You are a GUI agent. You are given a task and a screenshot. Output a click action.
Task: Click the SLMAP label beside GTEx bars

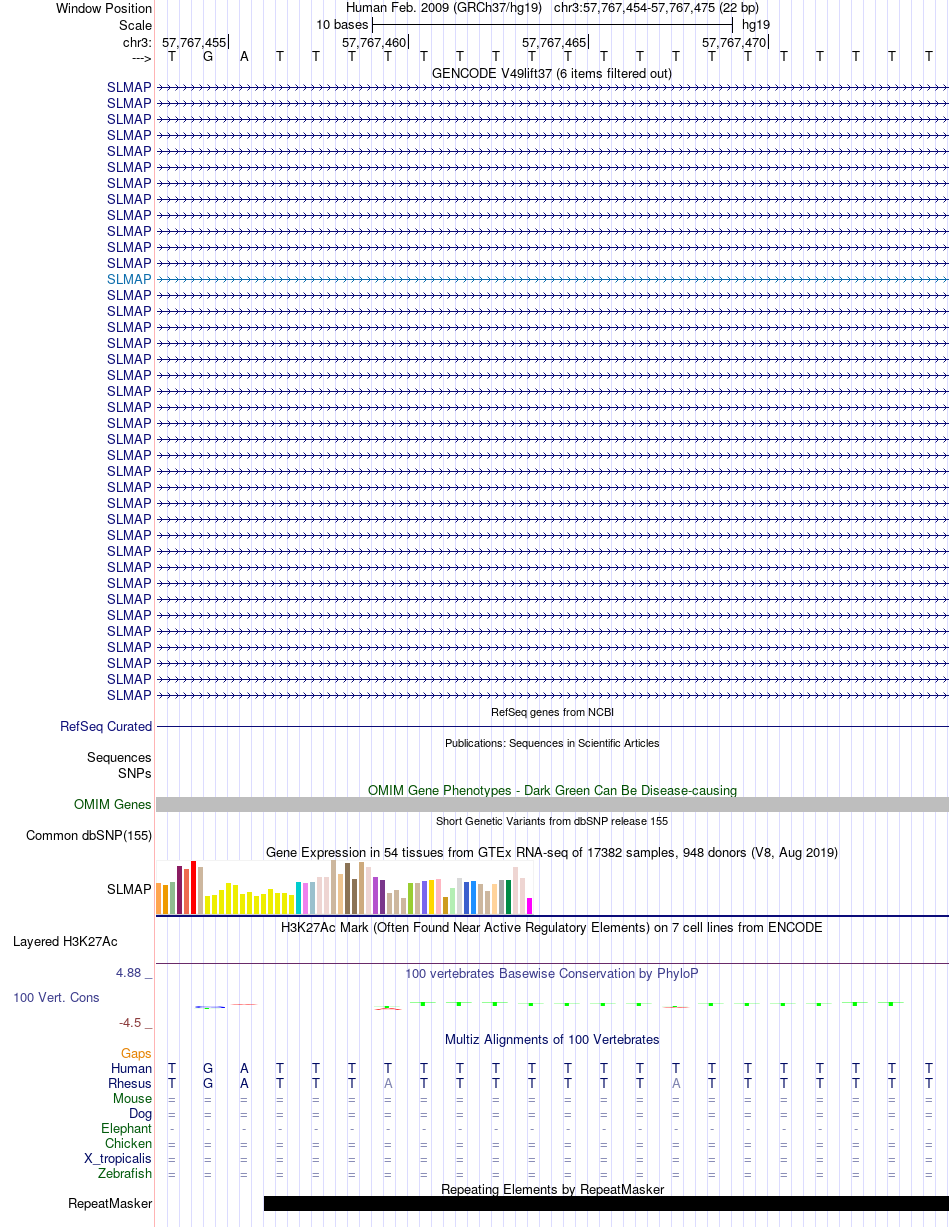coord(129,888)
